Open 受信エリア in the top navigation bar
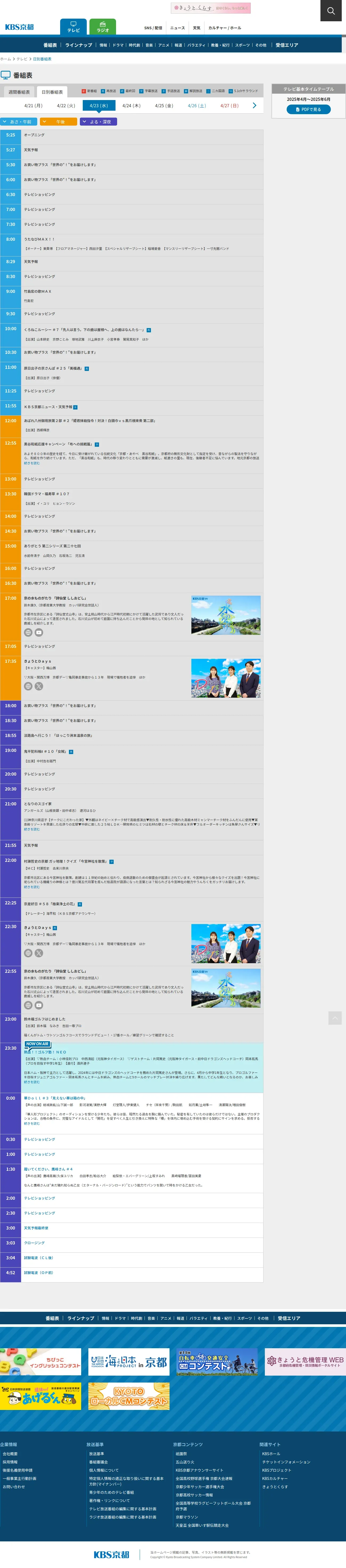Image resolution: width=346 pixels, height=1568 pixels. click(x=287, y=45)
